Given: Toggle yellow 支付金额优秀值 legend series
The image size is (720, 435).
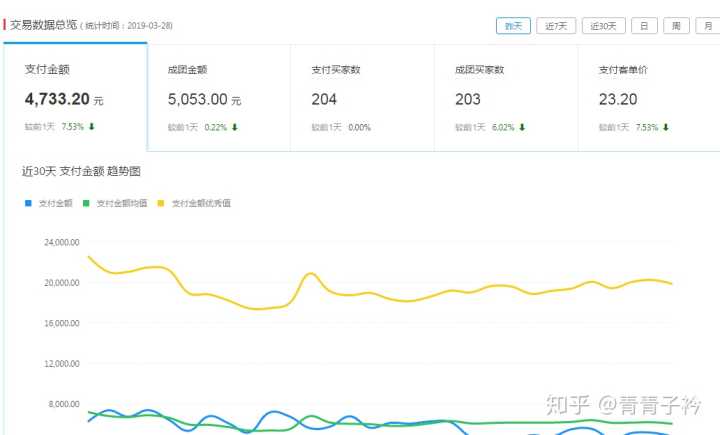Looking at the screenshot, I should point(194,203).
